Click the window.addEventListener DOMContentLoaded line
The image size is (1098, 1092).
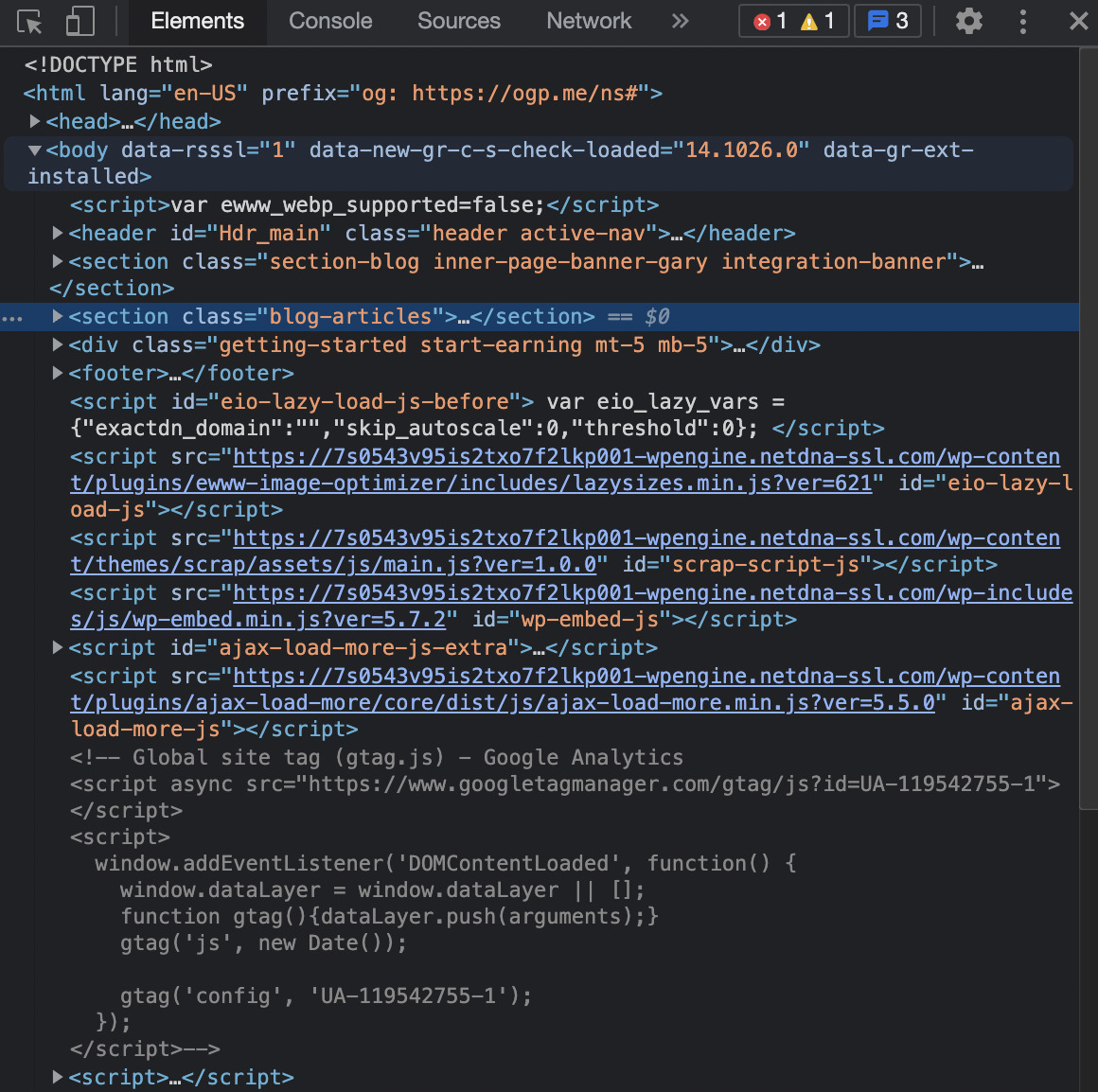[446, 863]
